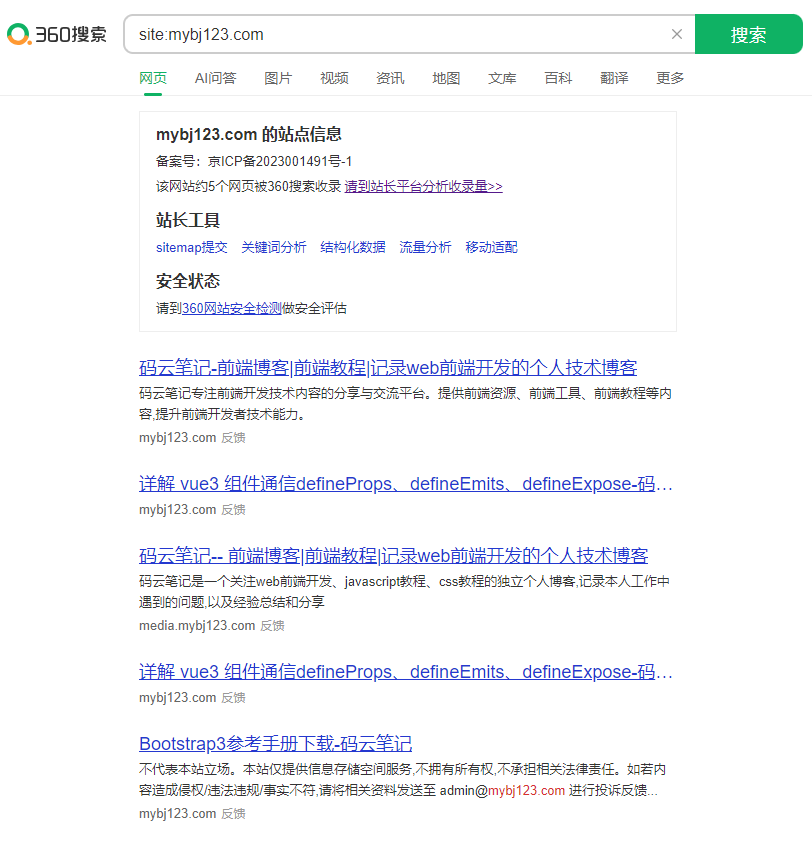Click the admin@mybj123.com text in snippet
The image size is (812, 862).
coord(502,791)
